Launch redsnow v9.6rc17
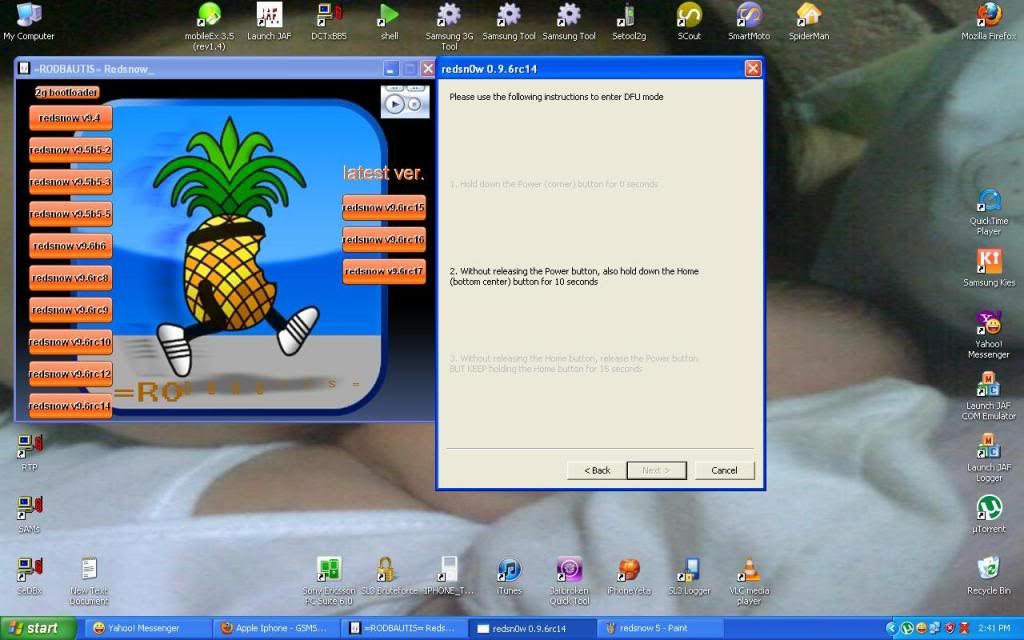The image size is (1024, 640). tap(383, 272)
